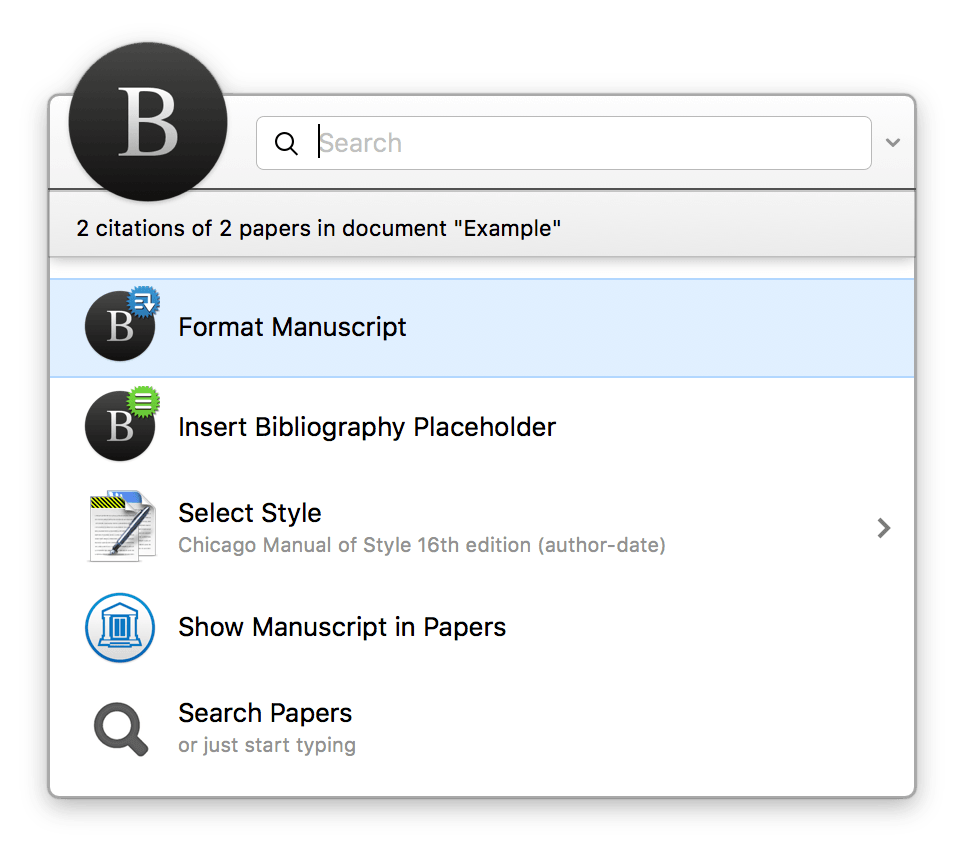The width and height of the screenshot is (966, 860).
Task: Click the gray magnifier Search Papers icon
Action: point(121,729)
